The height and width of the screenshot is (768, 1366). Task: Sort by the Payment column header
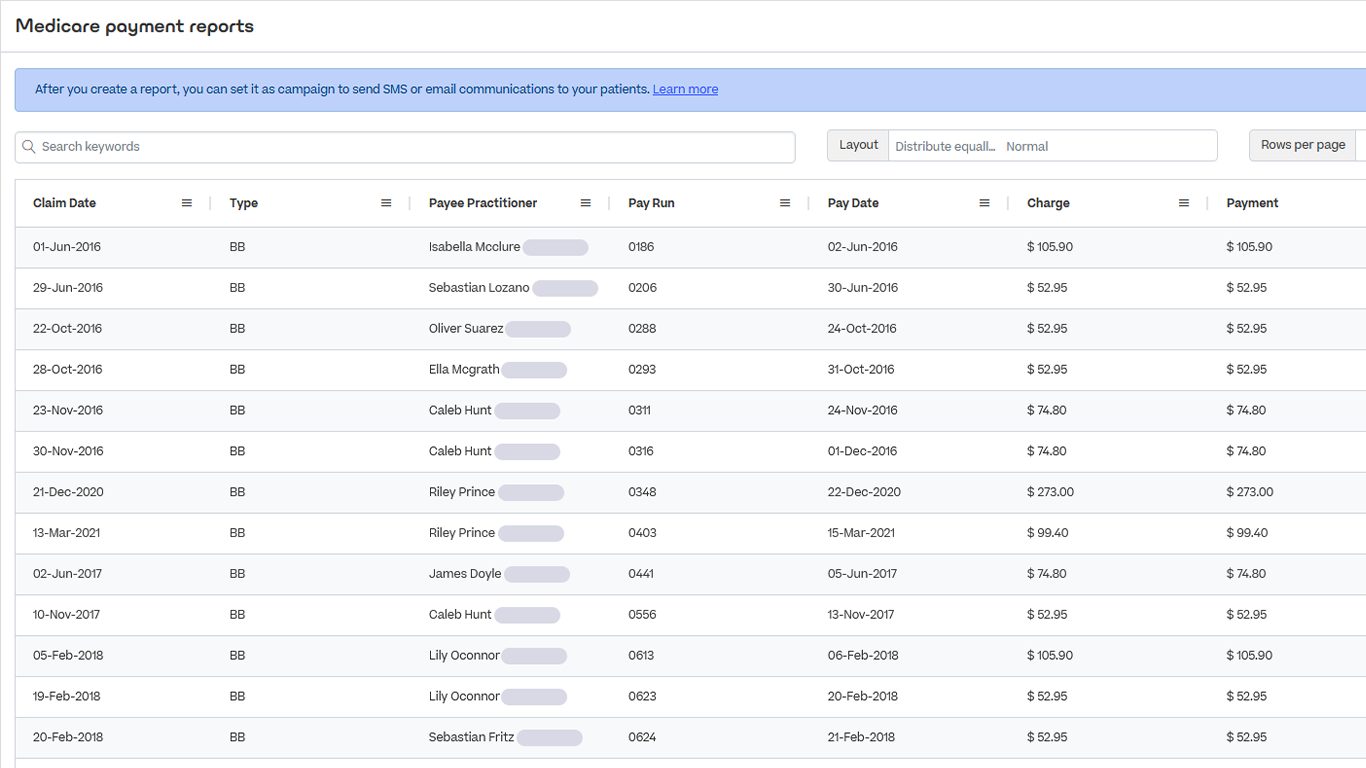click(1252, 203)
